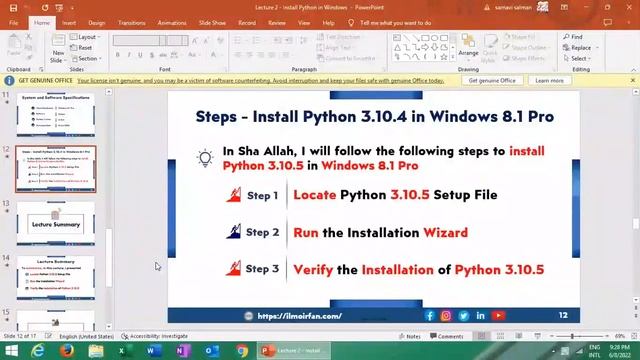Select the Oval shape in shapes gallery

[434, 38]
